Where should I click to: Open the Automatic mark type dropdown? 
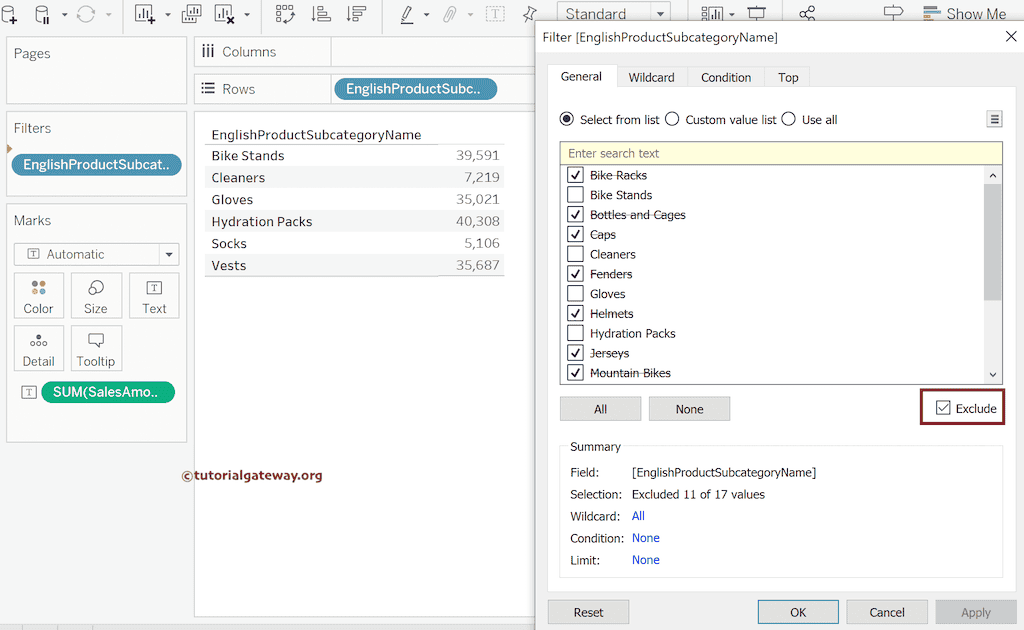point(169,254)
